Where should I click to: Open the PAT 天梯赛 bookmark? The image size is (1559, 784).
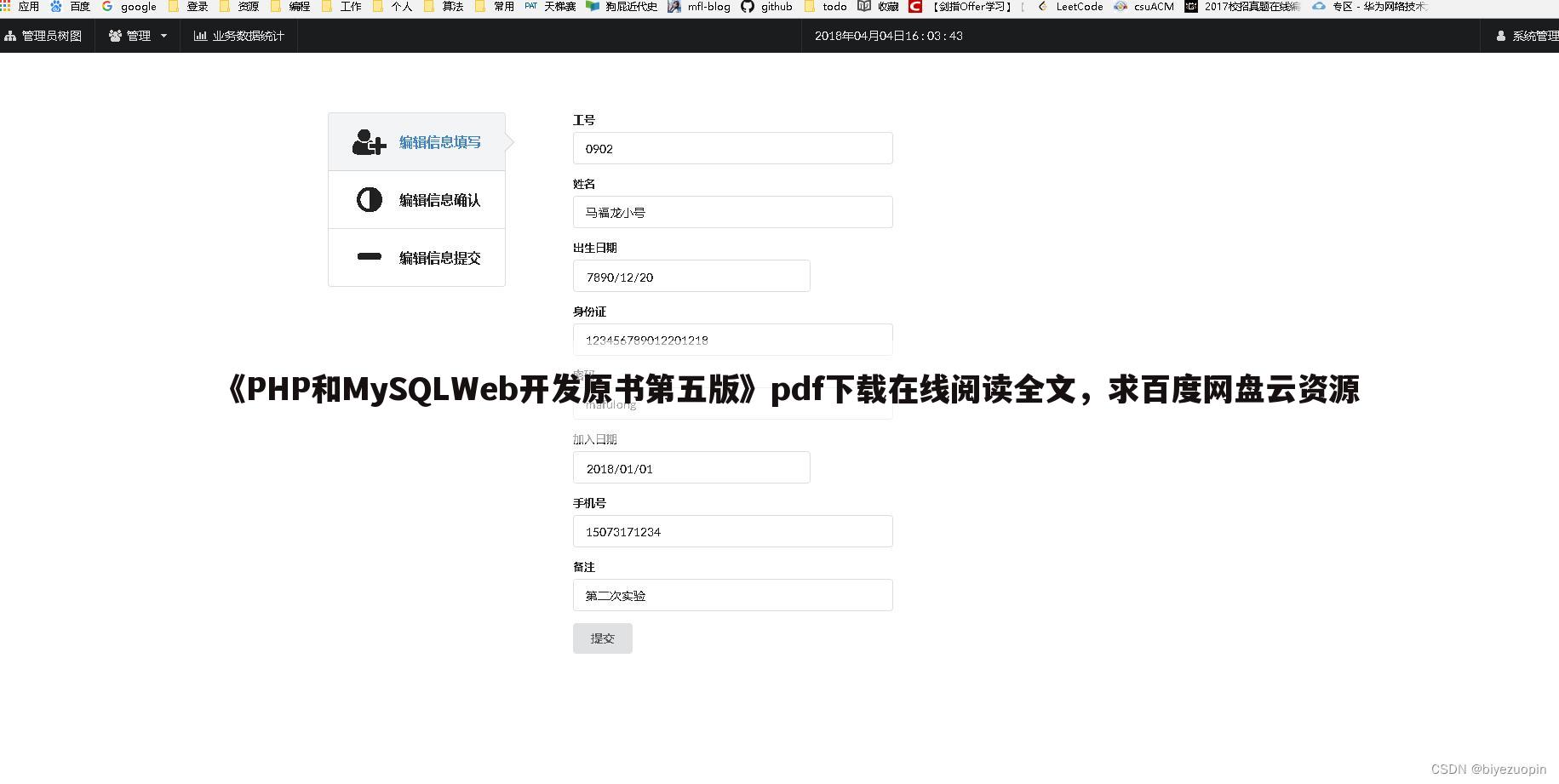click(x=550, y=7)
